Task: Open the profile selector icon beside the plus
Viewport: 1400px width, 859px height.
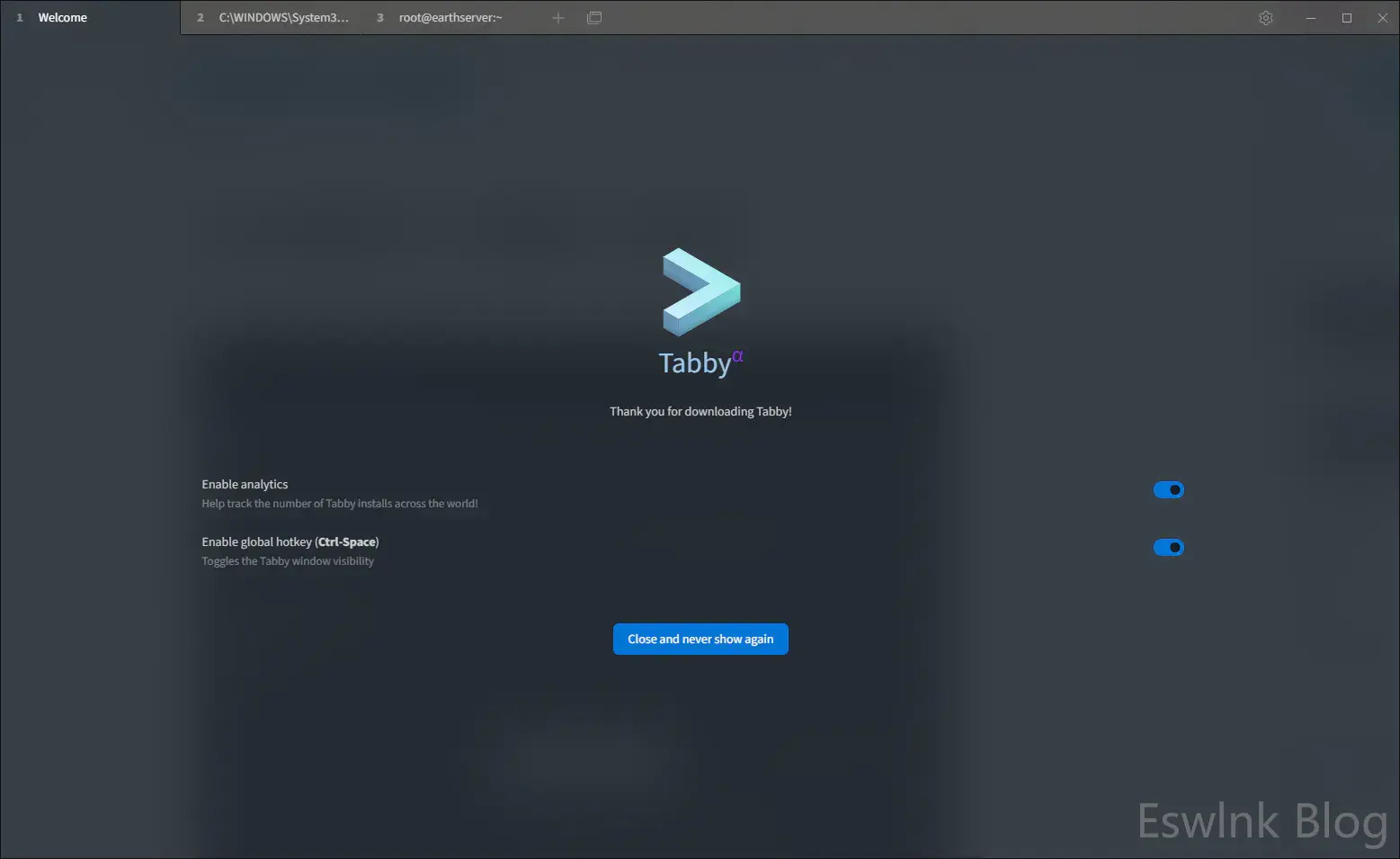Action: [594, 18]
